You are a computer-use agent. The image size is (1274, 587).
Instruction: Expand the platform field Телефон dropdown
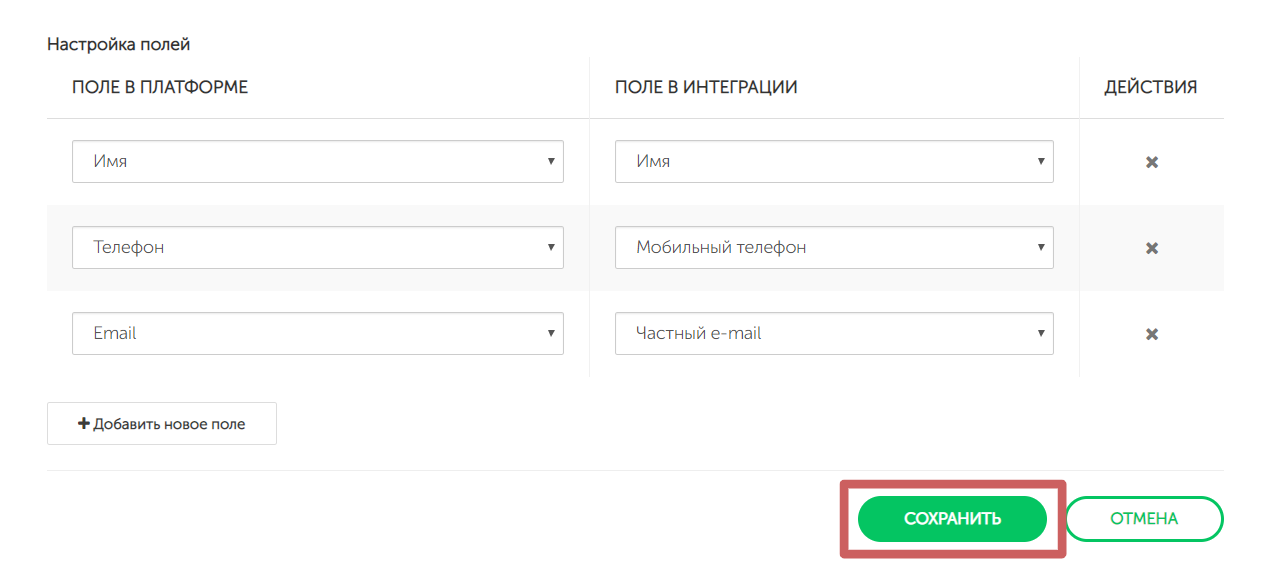[x=317, y=247]
